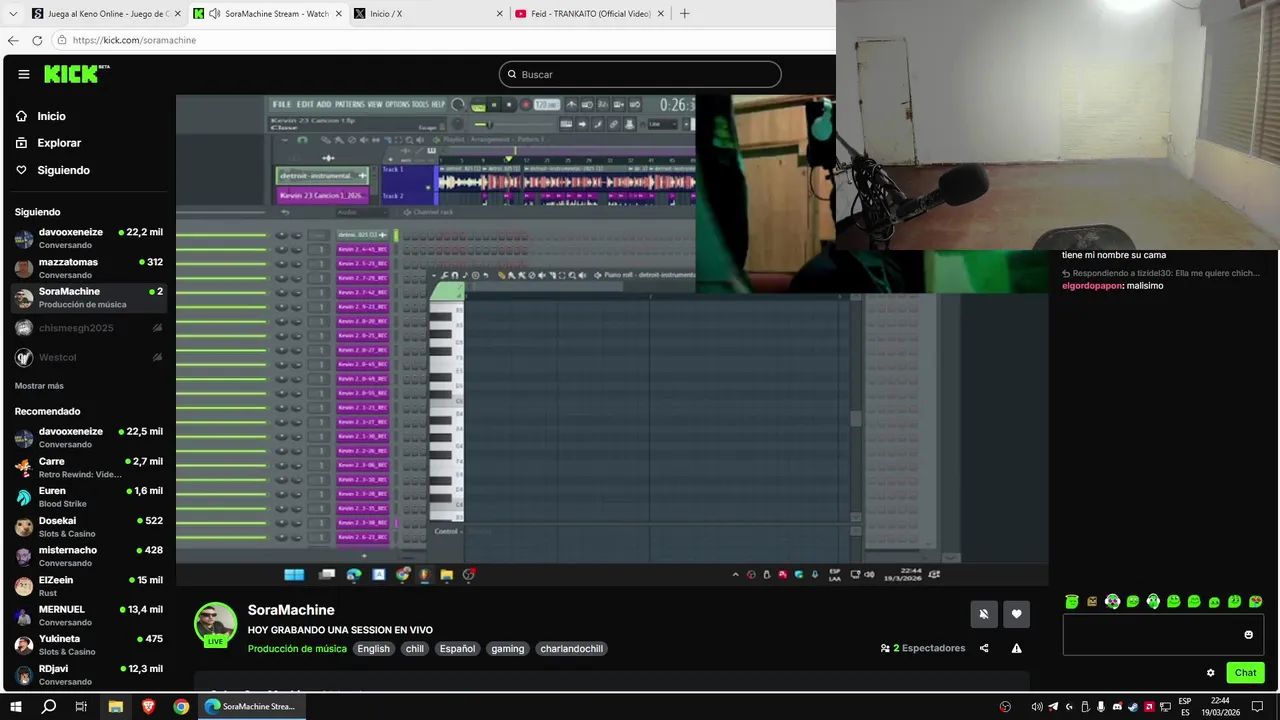Switch to Inicio / X tab
1280x720 pixels.
click(x=430, y=14)
